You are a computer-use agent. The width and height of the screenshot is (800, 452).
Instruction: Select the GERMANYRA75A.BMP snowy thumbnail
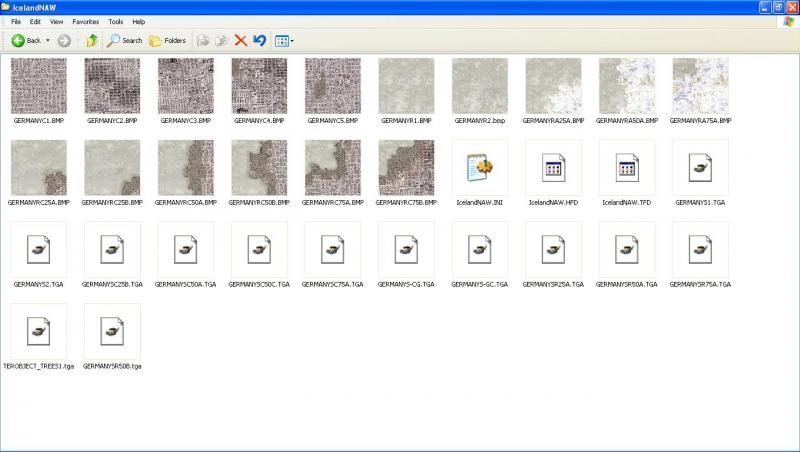700,86
